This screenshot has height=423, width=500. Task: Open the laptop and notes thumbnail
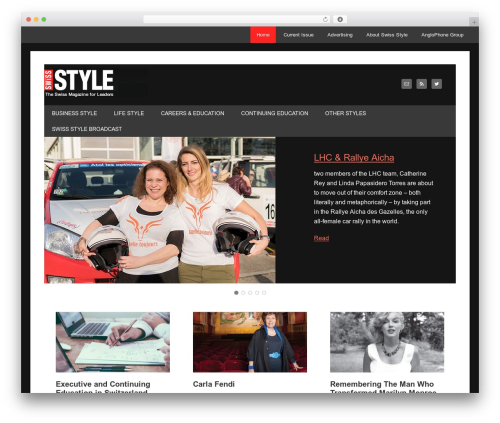click(113, 342)
